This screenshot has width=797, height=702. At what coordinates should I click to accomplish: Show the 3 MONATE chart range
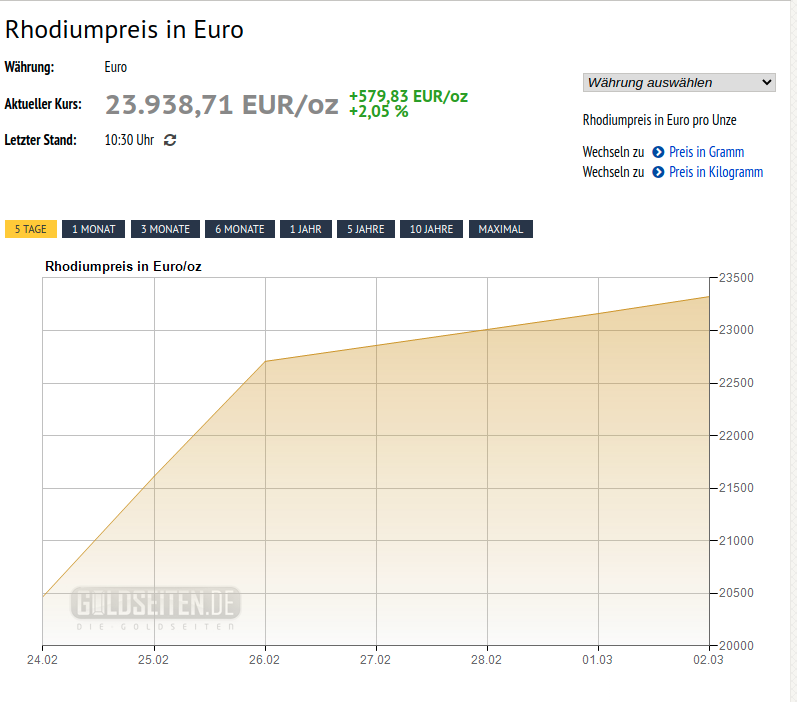coord(165,229)
